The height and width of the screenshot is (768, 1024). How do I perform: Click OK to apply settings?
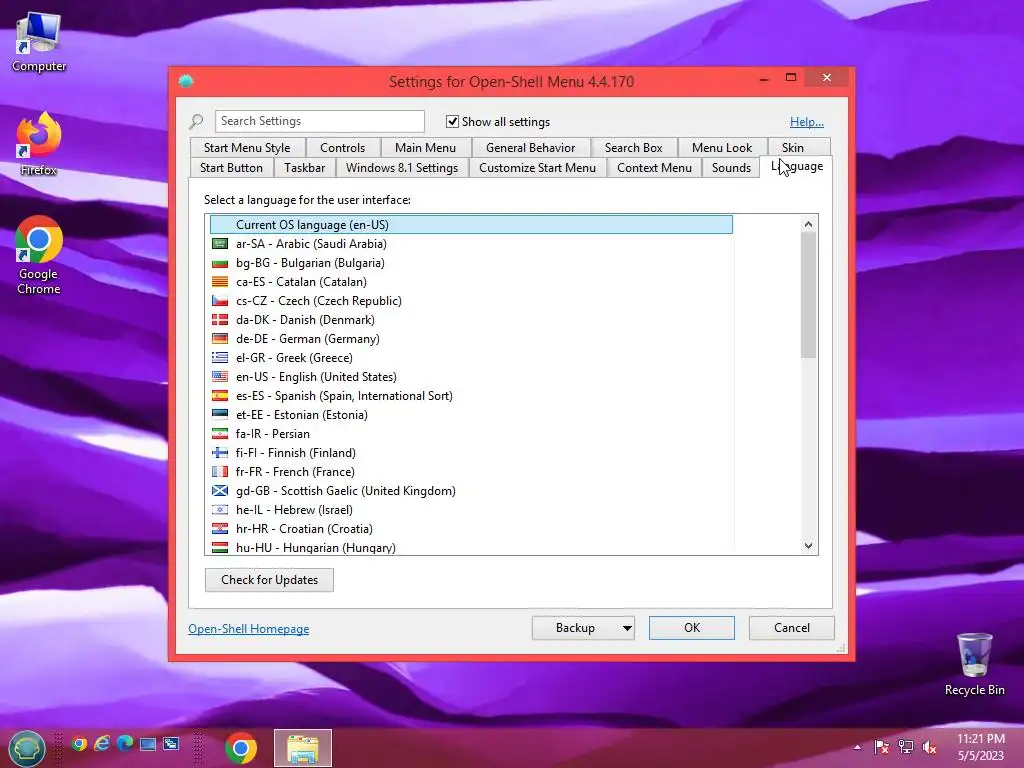click(692, 628)
